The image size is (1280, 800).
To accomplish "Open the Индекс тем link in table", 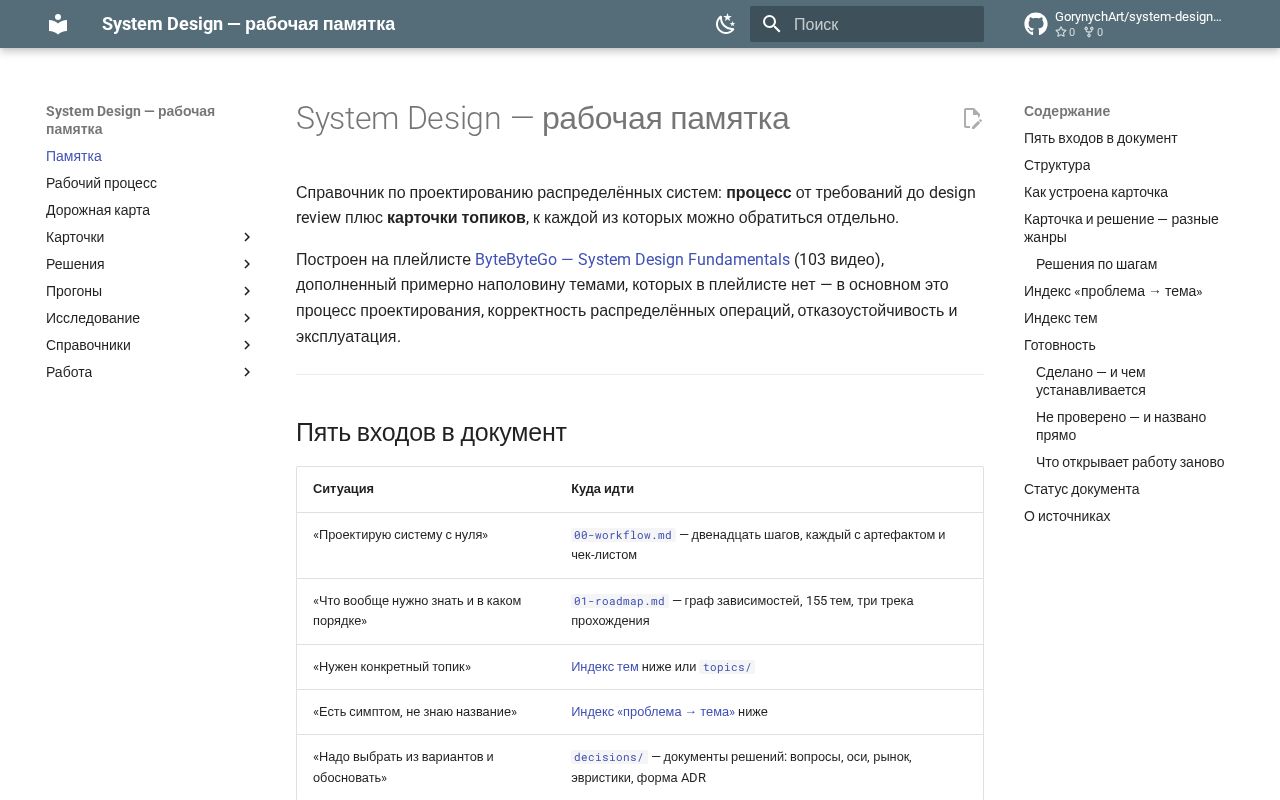I will click(x=604, y=667).
